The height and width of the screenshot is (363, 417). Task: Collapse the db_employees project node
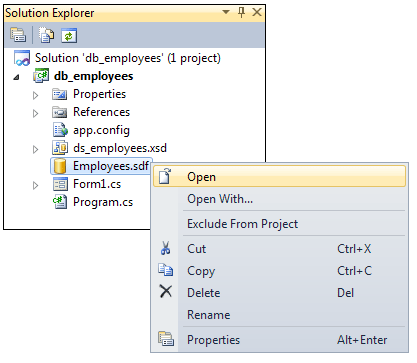(x=16, y=77)
